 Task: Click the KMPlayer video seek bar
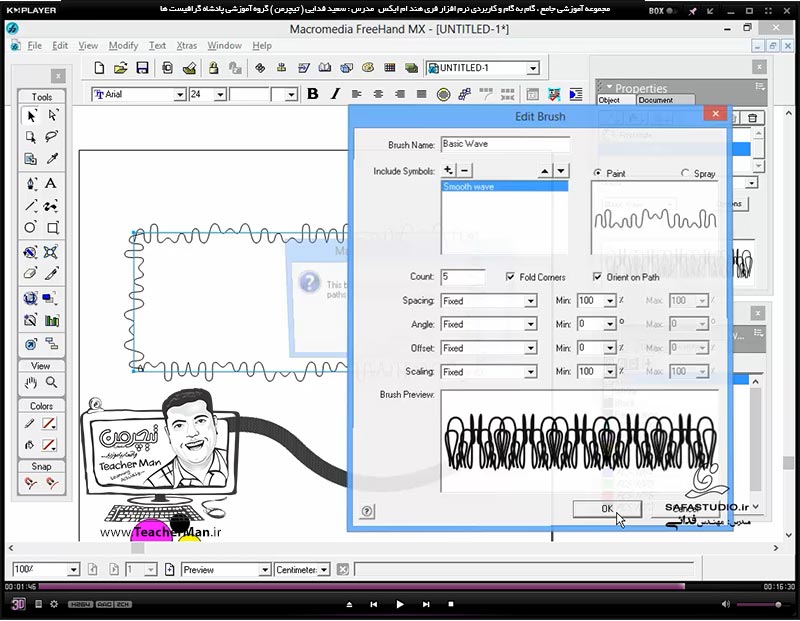(x=399, y=587)
